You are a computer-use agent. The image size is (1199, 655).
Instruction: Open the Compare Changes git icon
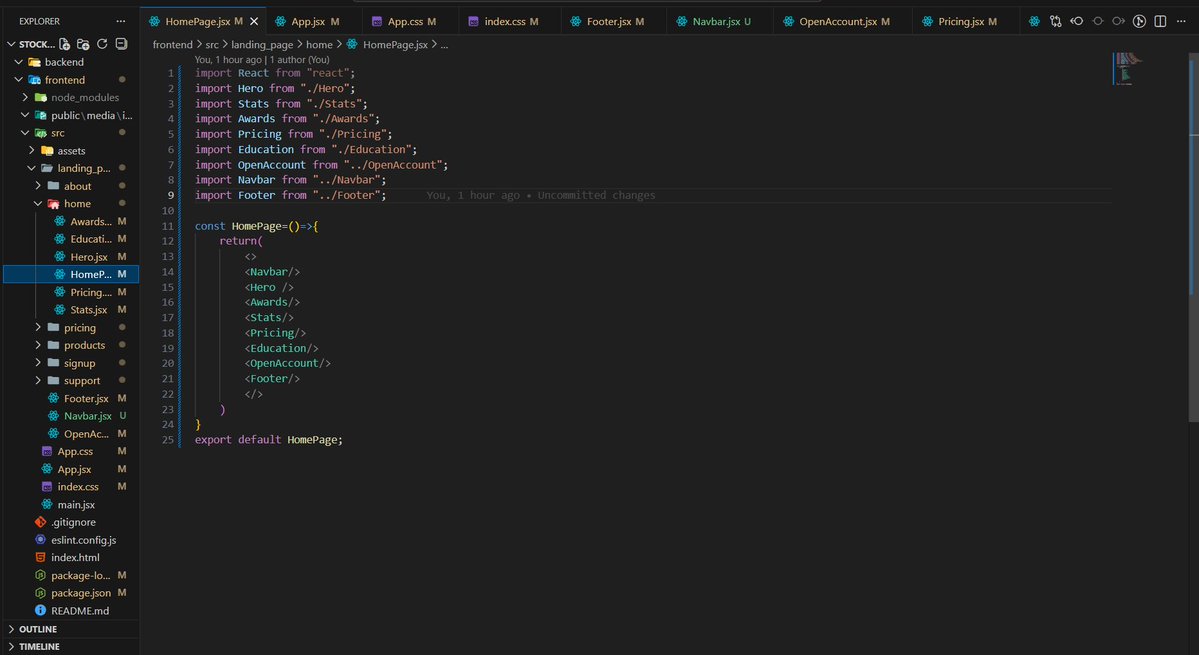(1055, 21)
